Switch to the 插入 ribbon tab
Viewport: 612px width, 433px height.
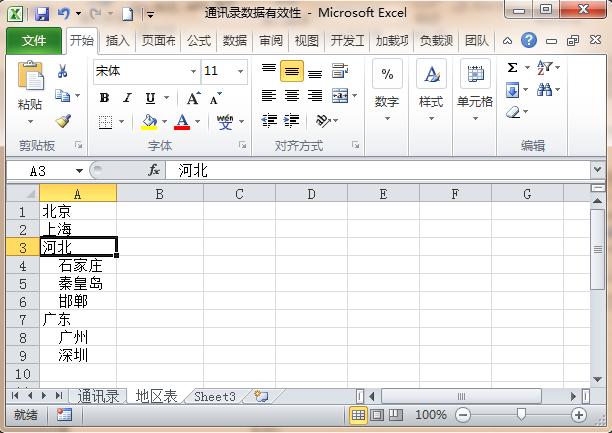pyautogui.click(x=117, y=41)
